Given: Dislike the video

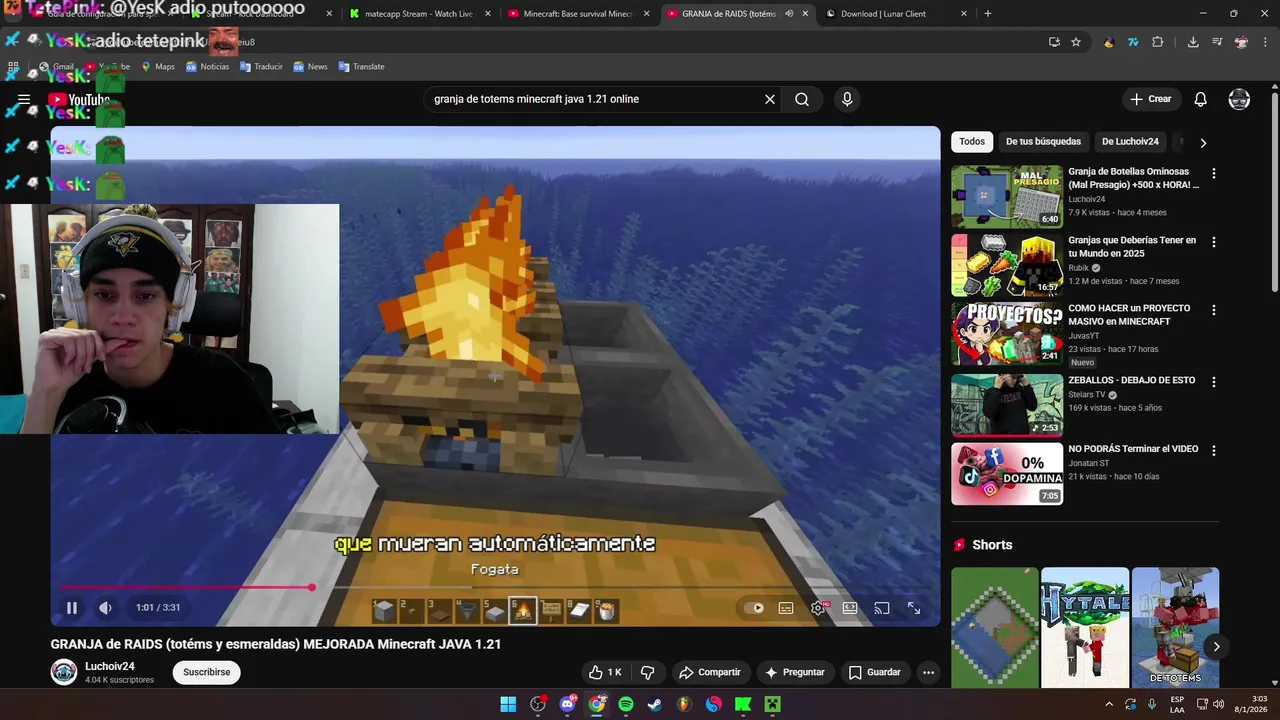Looking at the screenshot, I should 647,672.
